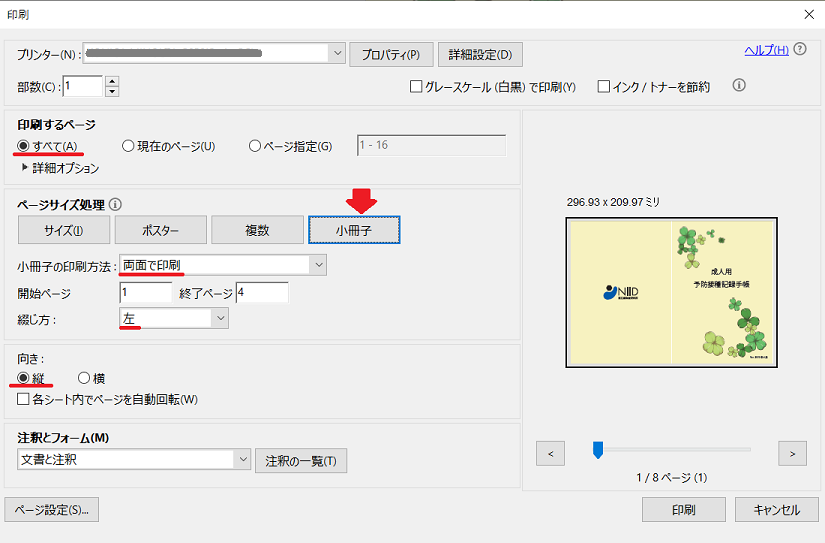Select 小冊子 booklet option
This screenshot has height=543, width=825.
354,230
